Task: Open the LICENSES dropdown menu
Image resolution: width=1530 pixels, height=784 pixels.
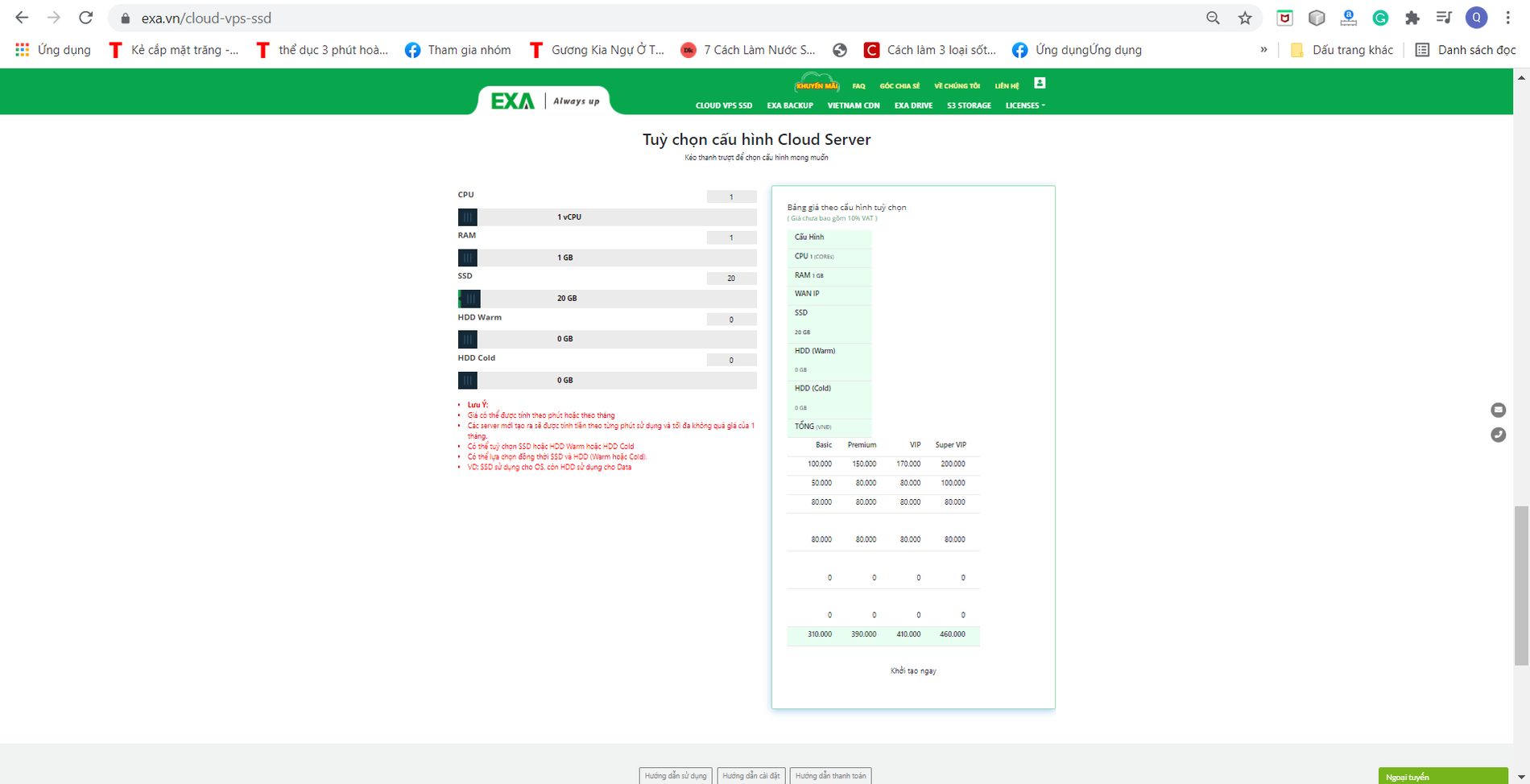Action: (1024, 105)
